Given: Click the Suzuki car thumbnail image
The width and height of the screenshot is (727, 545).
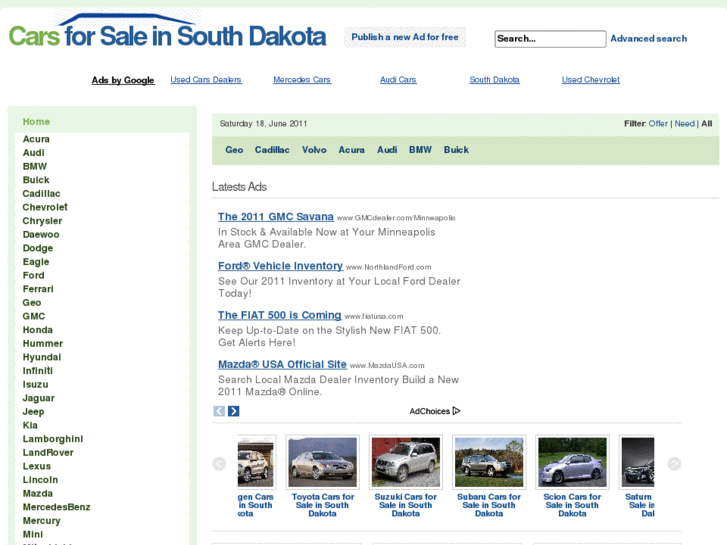Looking at the screenshot, I should [x=406, y=462].
